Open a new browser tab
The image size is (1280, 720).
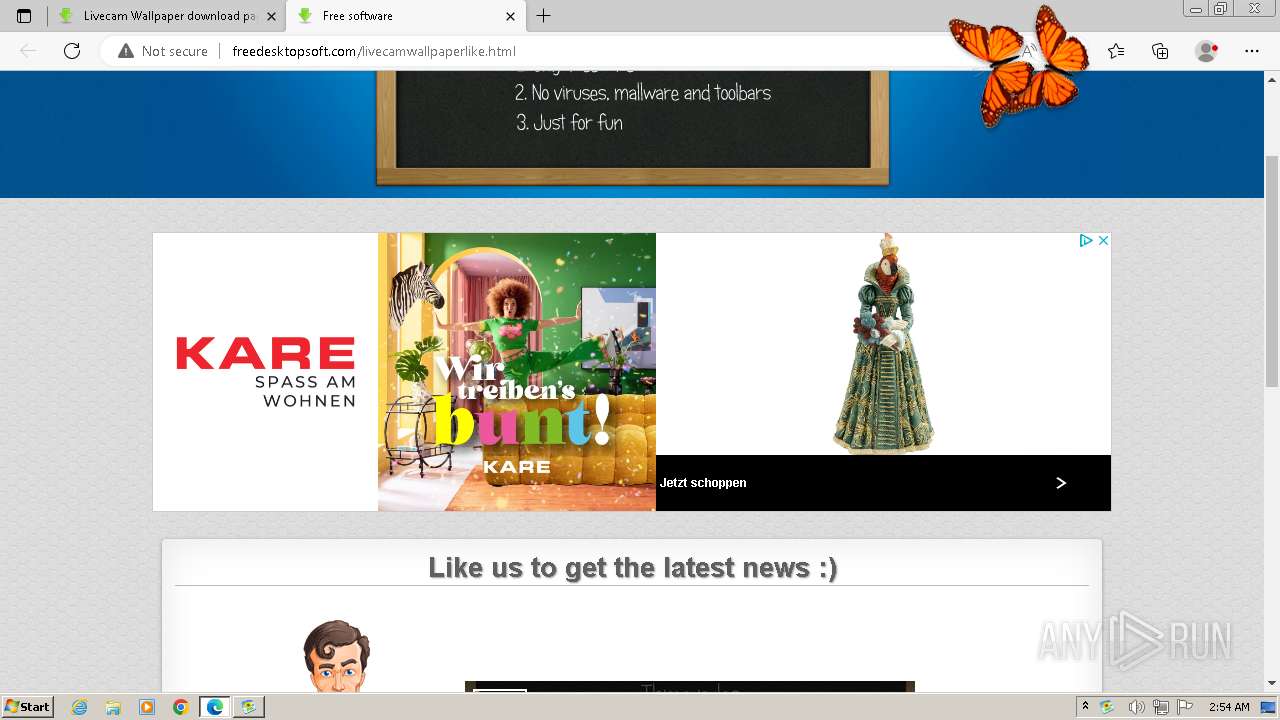543,16
